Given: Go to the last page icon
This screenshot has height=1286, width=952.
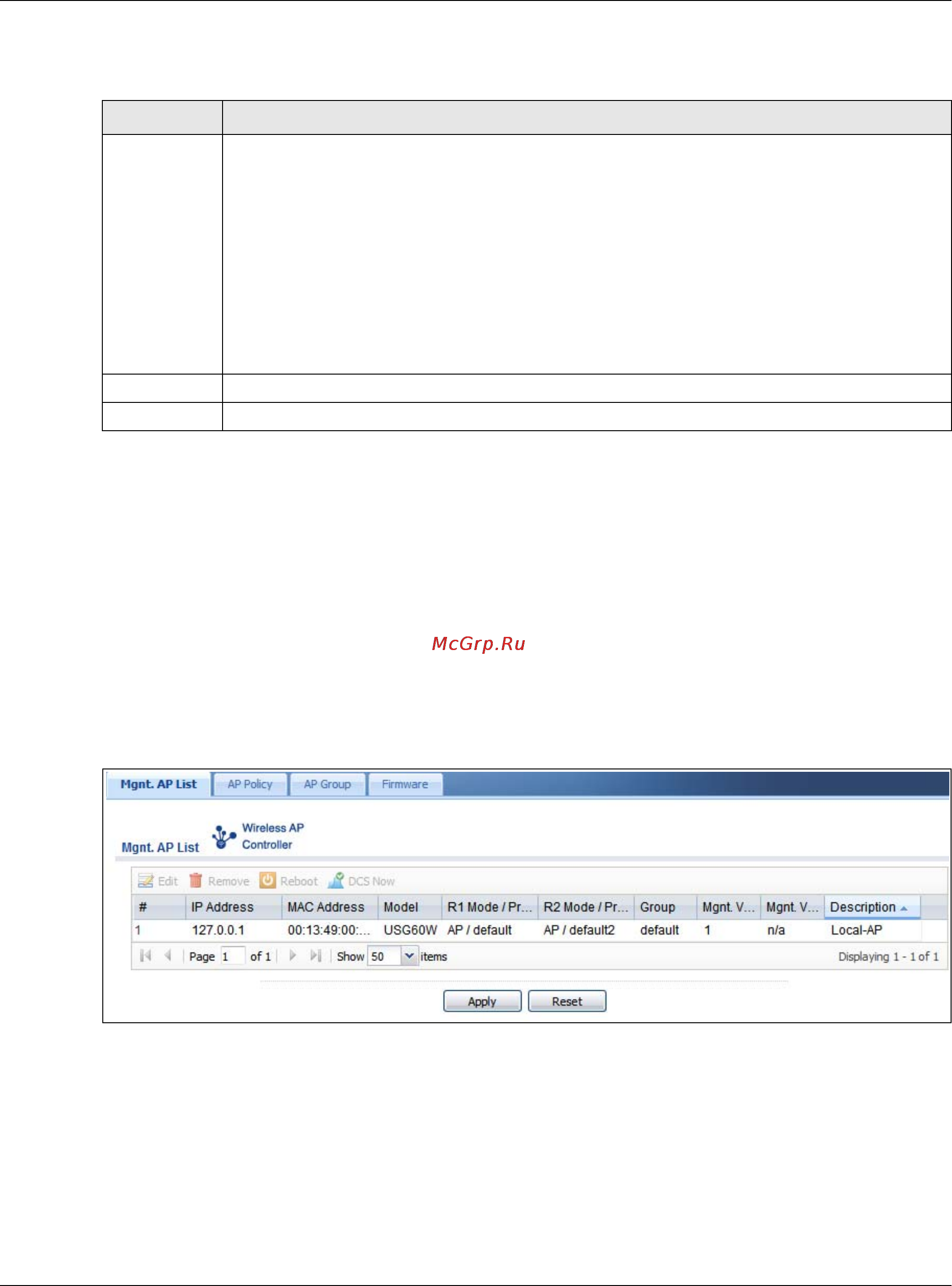Looking at the screenshot, I should pos(315,956).
